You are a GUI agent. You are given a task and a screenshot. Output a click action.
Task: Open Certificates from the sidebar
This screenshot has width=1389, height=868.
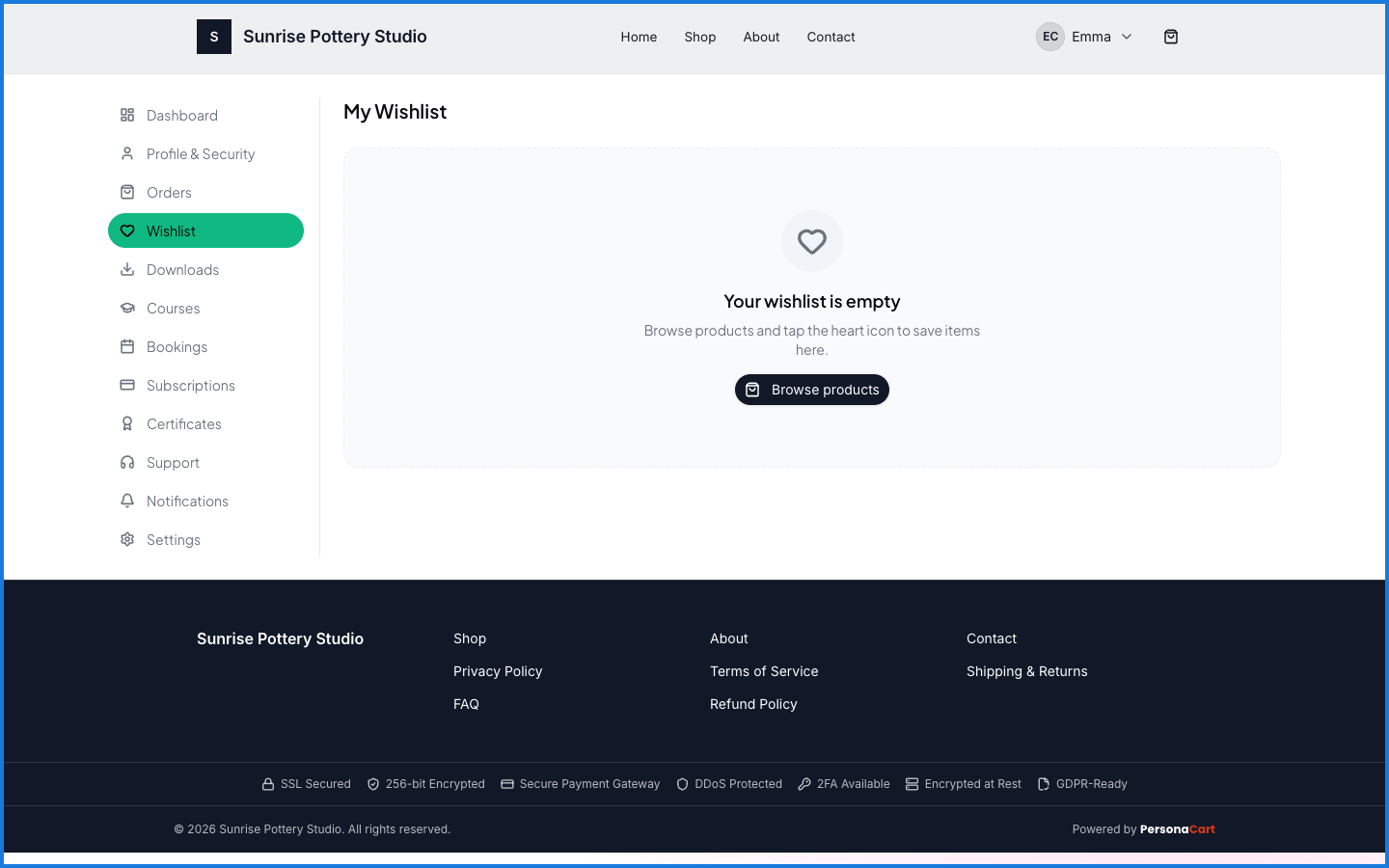pos(205,423)
